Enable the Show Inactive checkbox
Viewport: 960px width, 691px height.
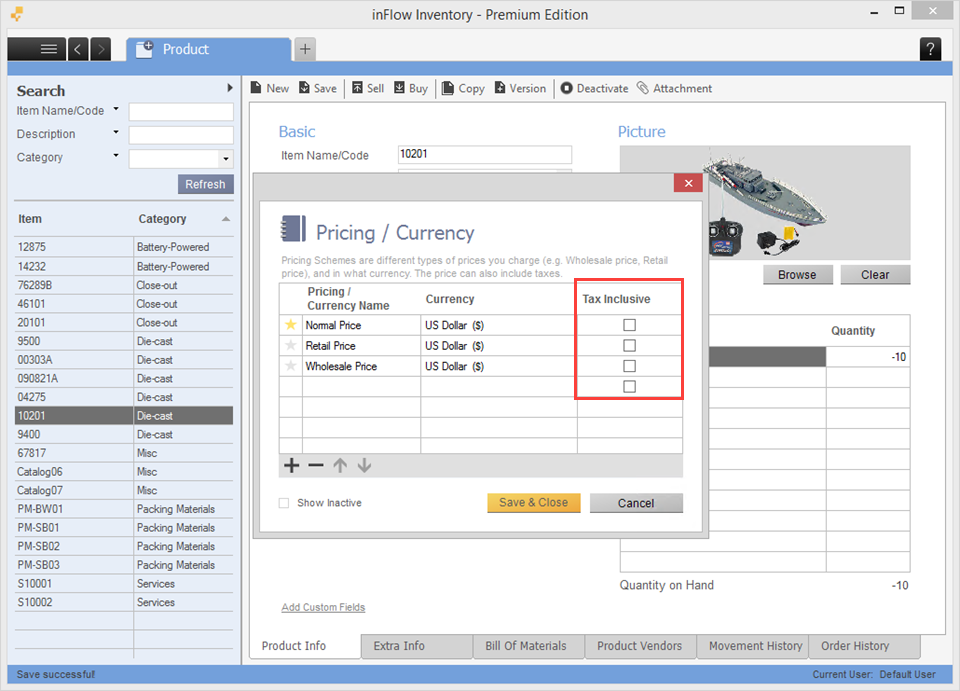[284, 503]
